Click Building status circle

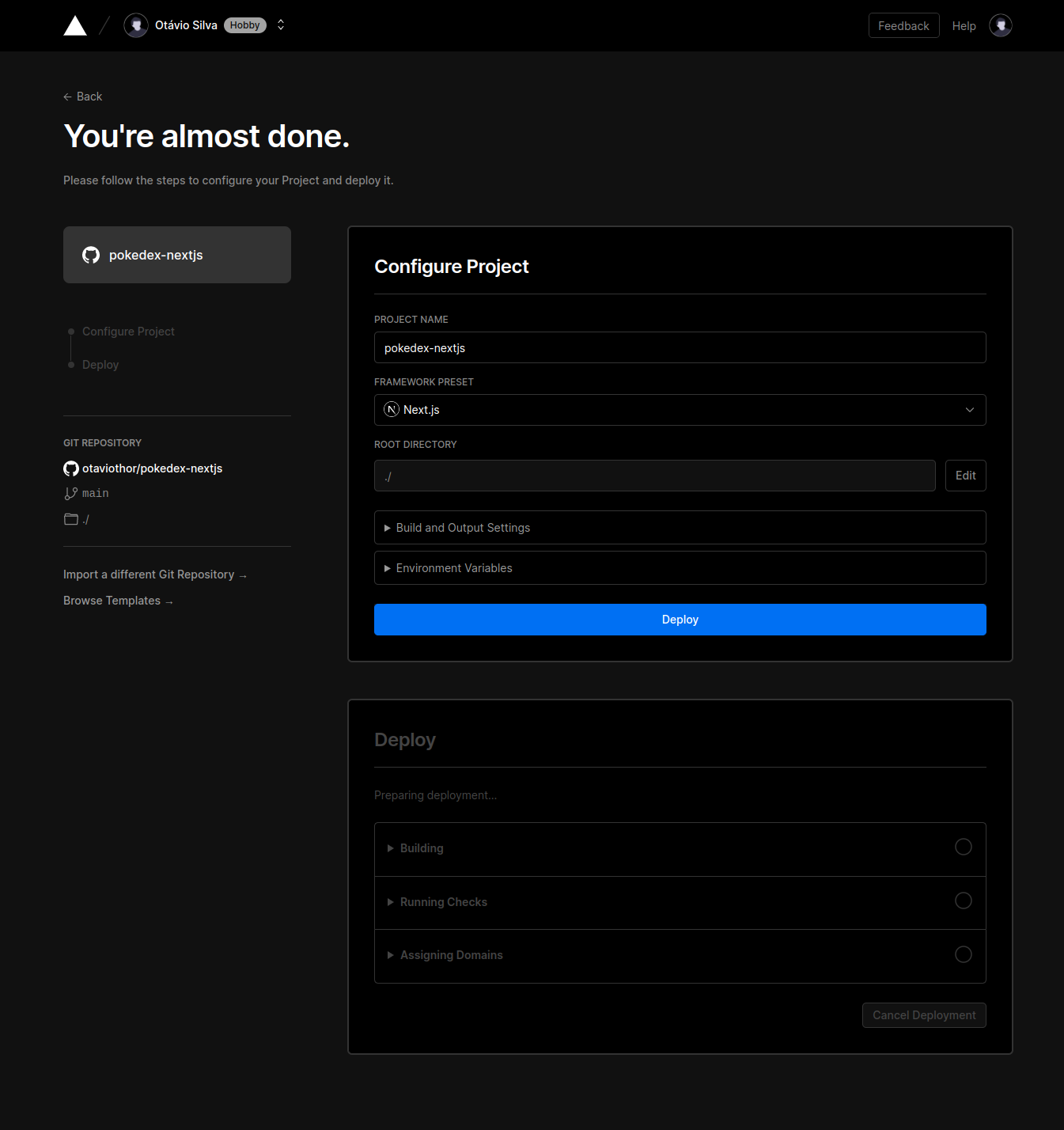[x=964, y=847]
